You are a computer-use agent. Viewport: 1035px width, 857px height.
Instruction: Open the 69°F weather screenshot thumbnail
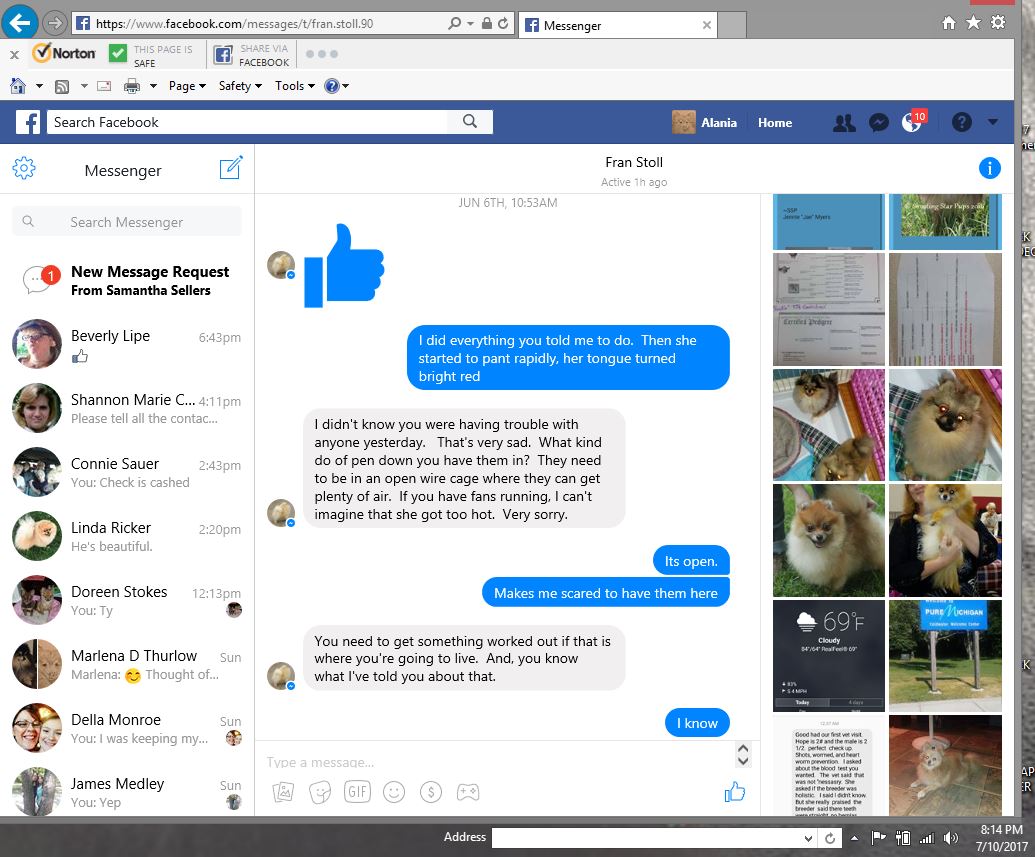pos(828,656)
